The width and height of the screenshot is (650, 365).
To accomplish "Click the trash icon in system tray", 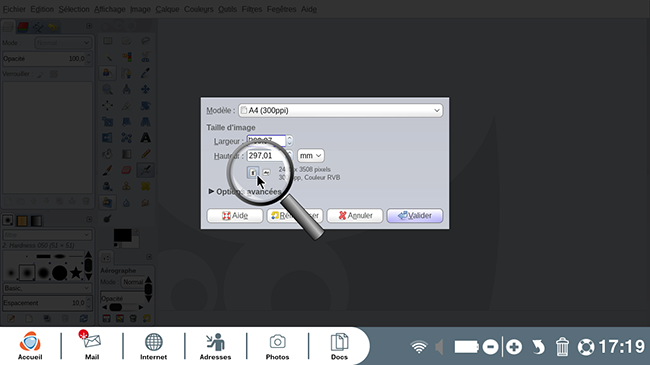I will click(562, 347).
